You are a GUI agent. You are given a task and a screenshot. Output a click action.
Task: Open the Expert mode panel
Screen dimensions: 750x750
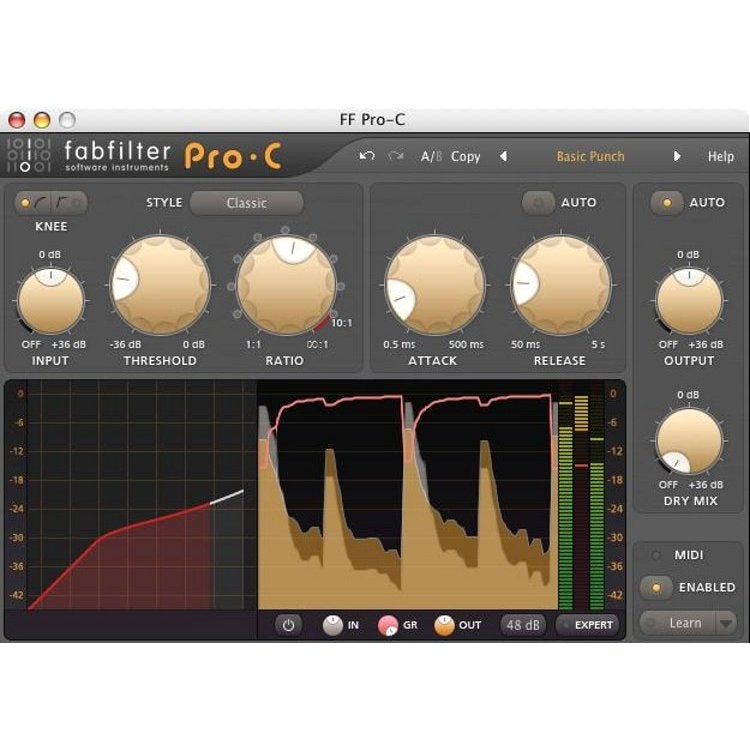tap(587, 625)
